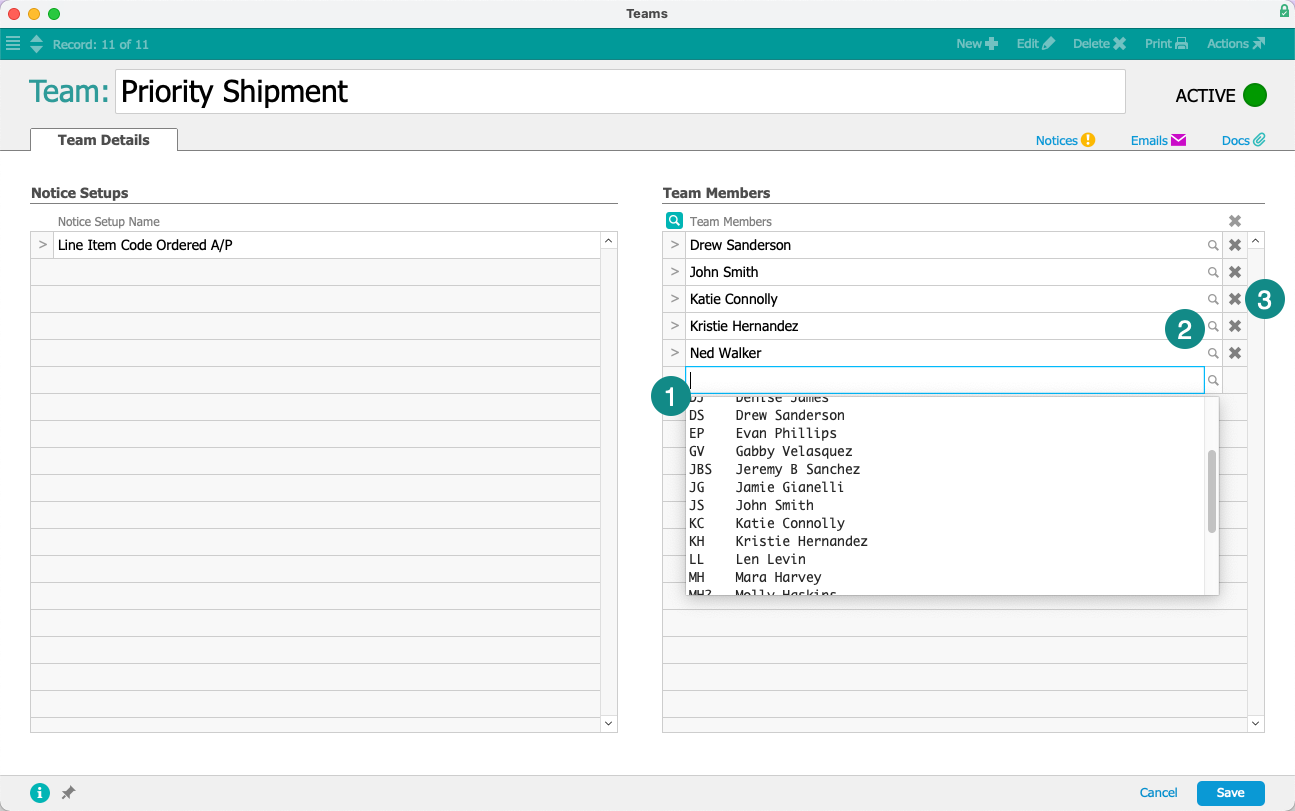
Task: Create a New team record
Action: tap(977, 44)
